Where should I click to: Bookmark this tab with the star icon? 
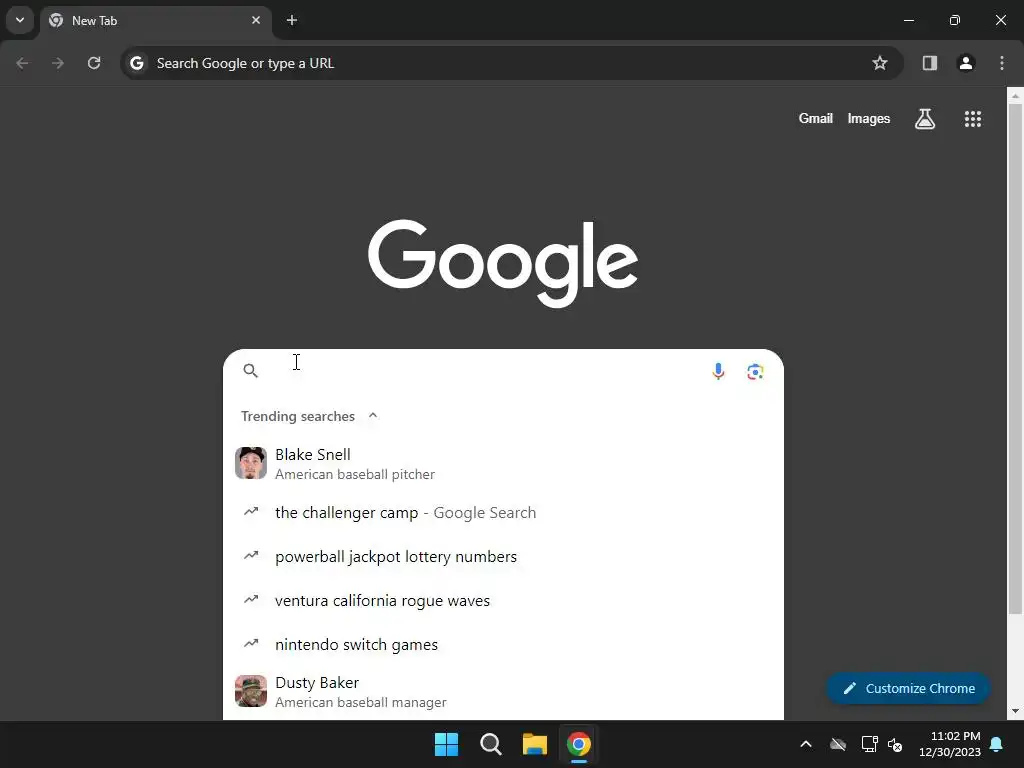tap(880, 63)
